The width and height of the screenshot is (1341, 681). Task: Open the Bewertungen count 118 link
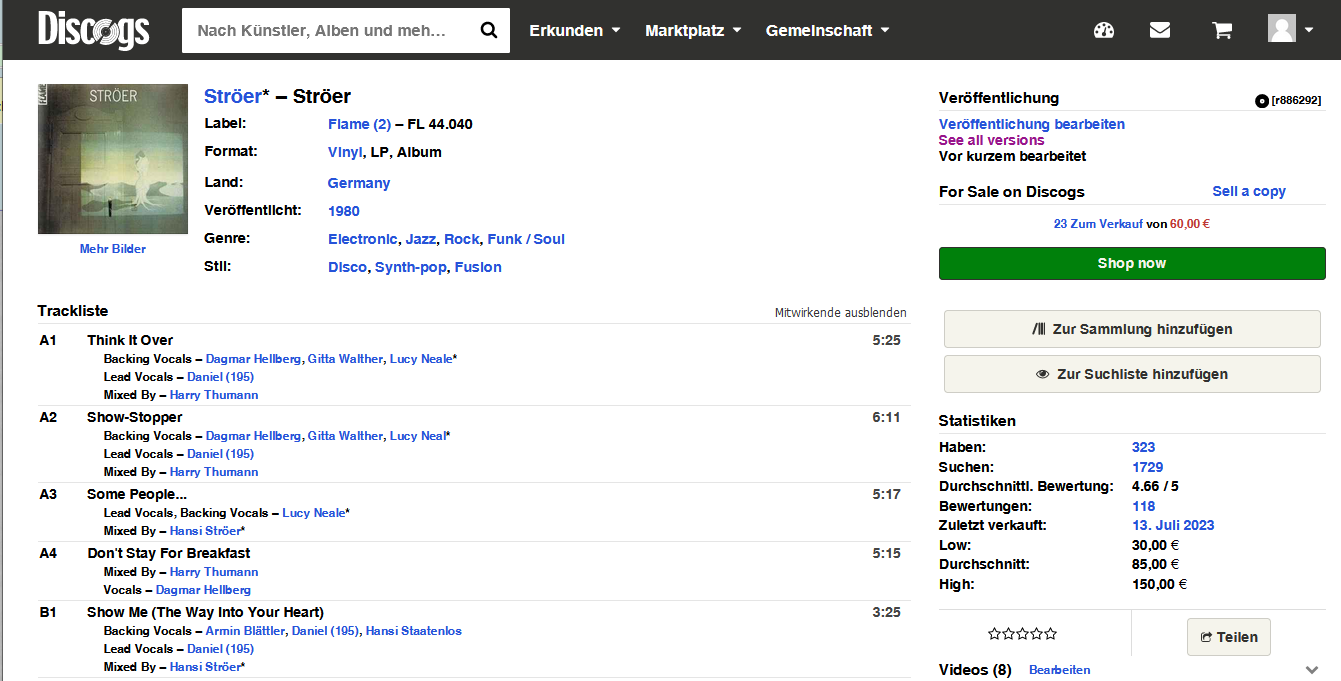click(x=1143, y=506)
